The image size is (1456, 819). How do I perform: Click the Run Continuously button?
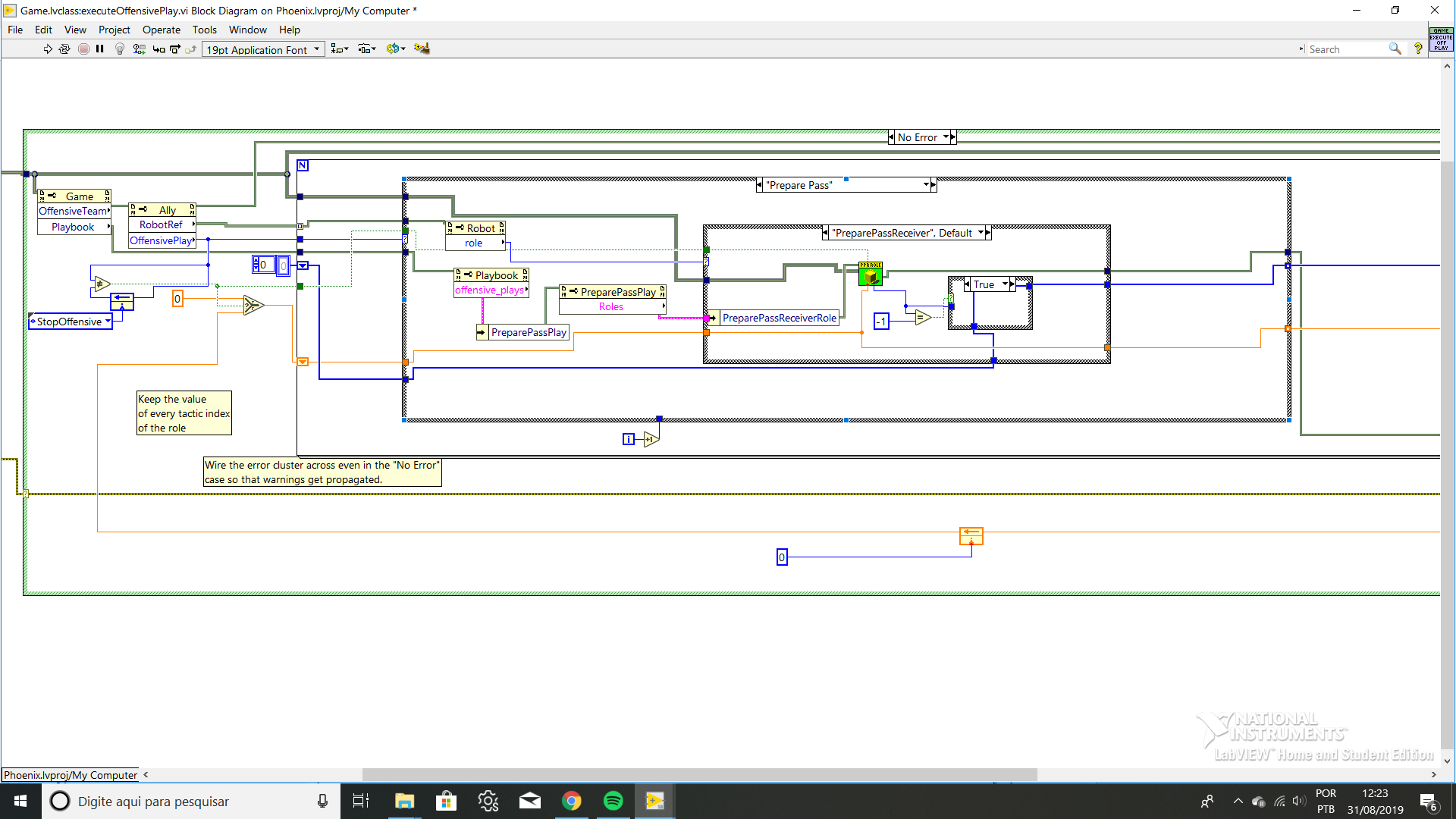point(64,49)
